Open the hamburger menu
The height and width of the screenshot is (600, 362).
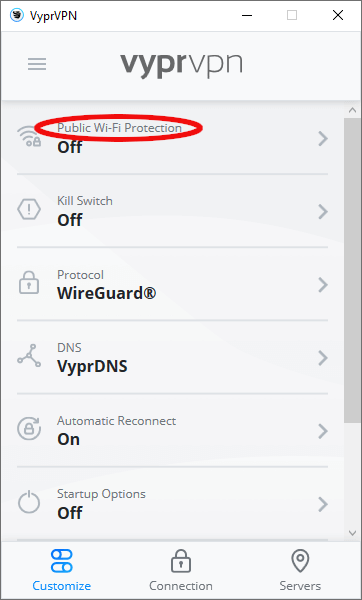point(37,64)
